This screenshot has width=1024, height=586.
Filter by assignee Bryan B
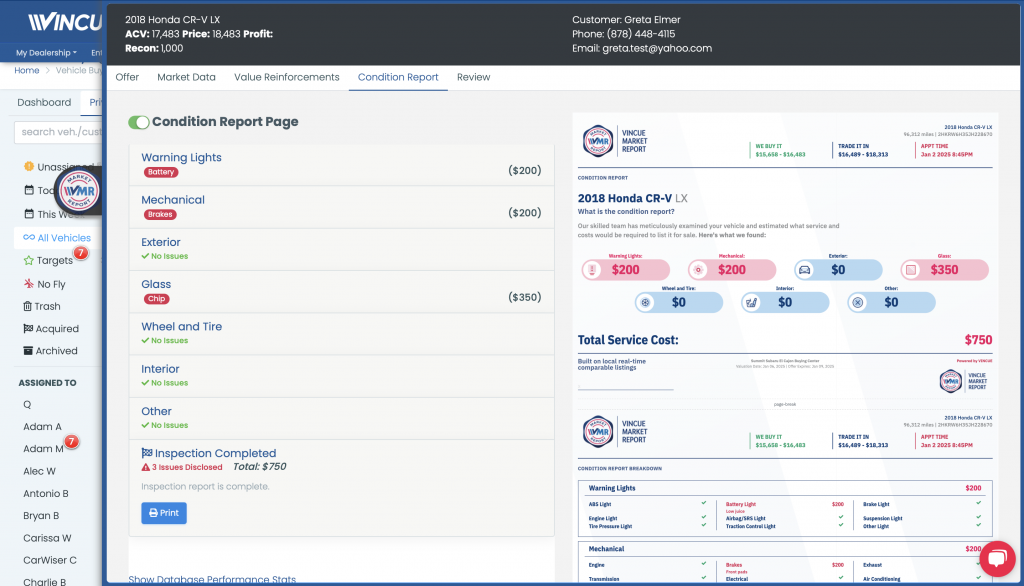[x=41, y=515]
